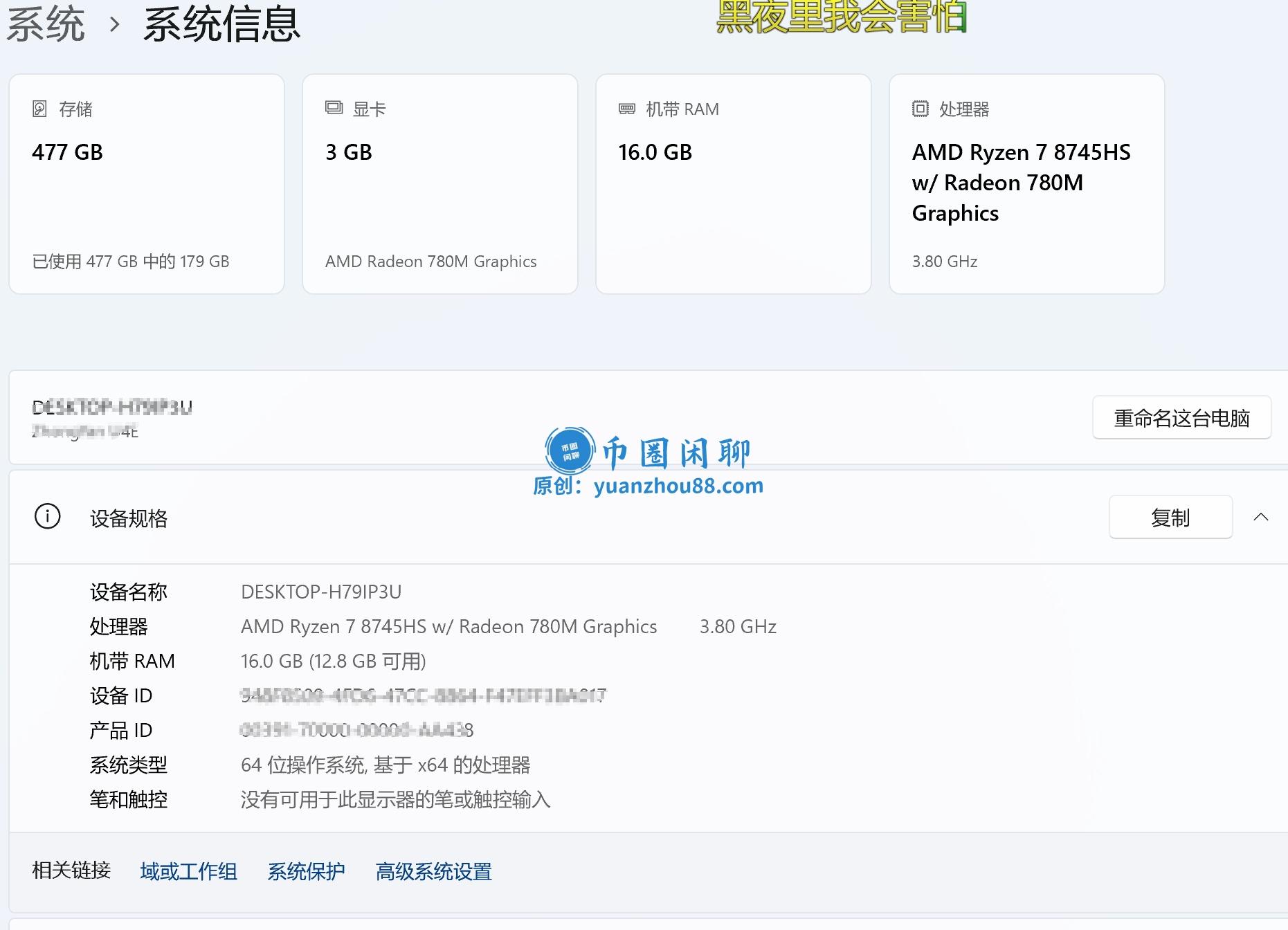Go back to 系统 via the breadcrumb

click(x=46, y=25)
